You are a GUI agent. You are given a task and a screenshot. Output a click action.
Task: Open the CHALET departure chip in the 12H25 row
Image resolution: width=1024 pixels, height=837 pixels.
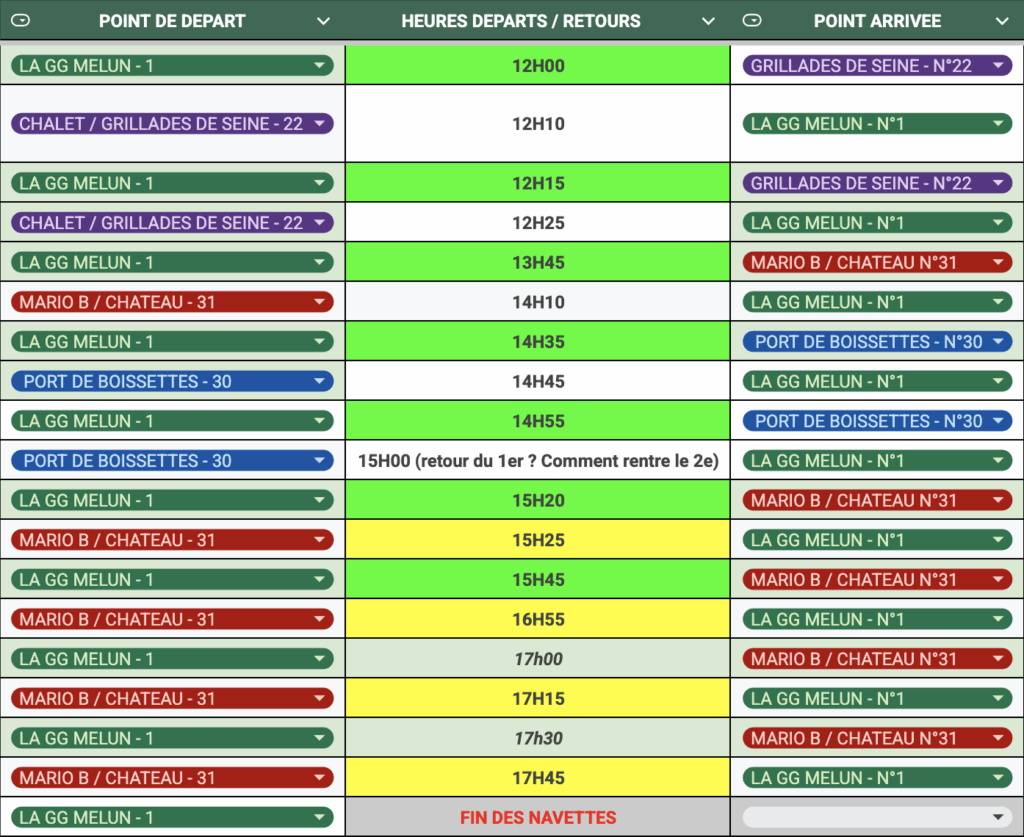click(172, 223)
